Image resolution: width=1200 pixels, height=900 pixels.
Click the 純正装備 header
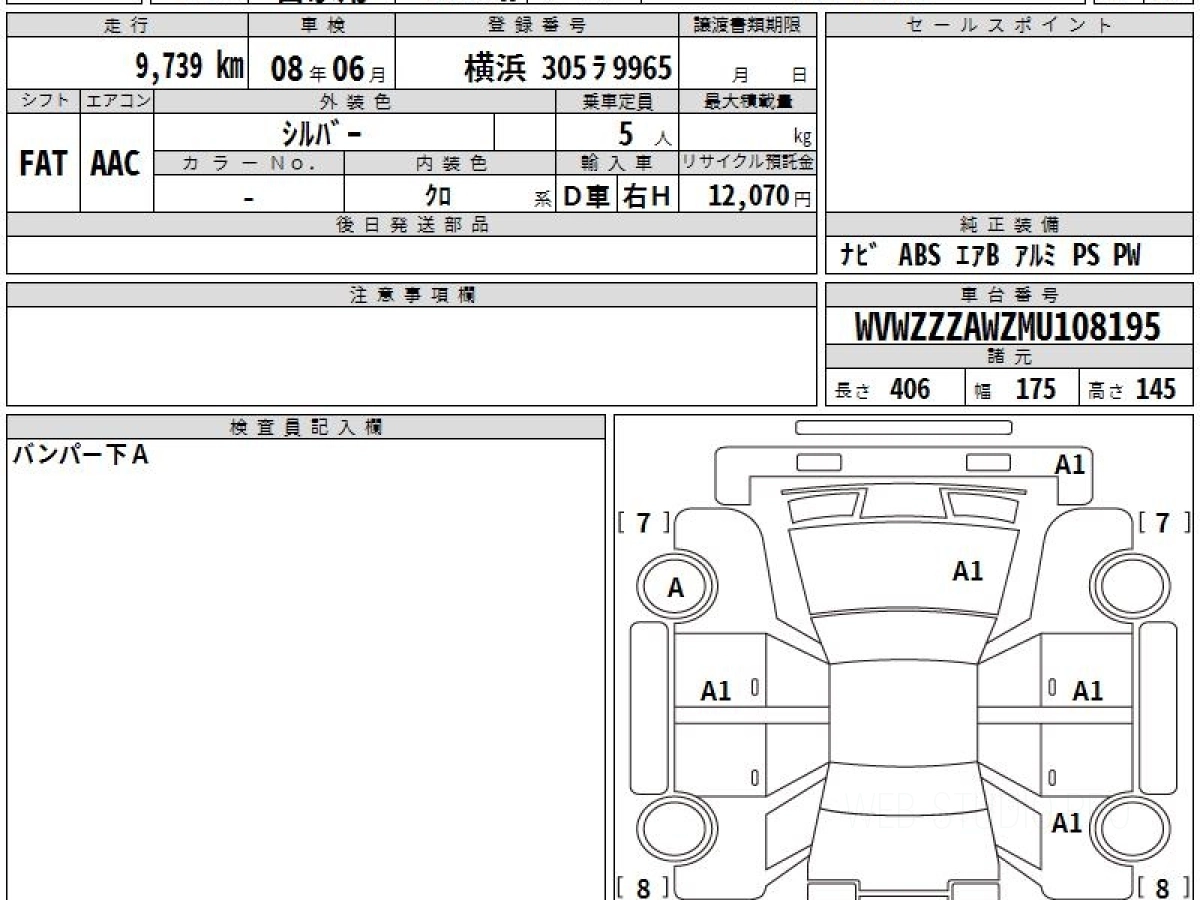point(1009,224)
